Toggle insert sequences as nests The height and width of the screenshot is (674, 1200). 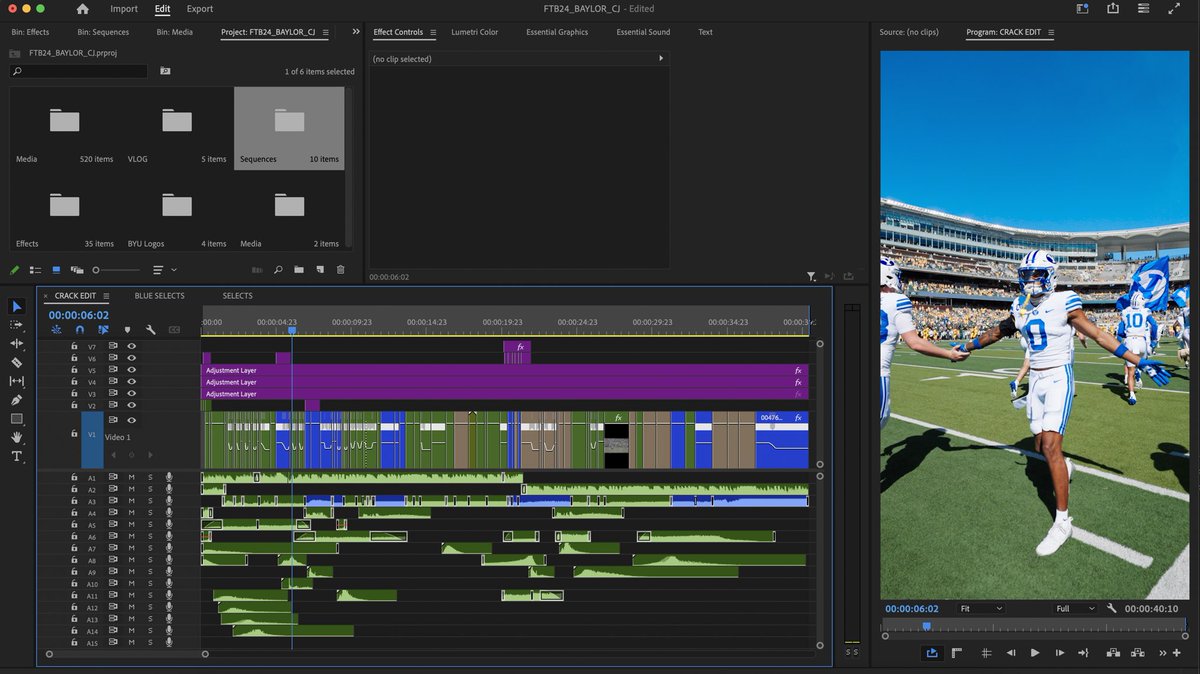click(56, 329)
